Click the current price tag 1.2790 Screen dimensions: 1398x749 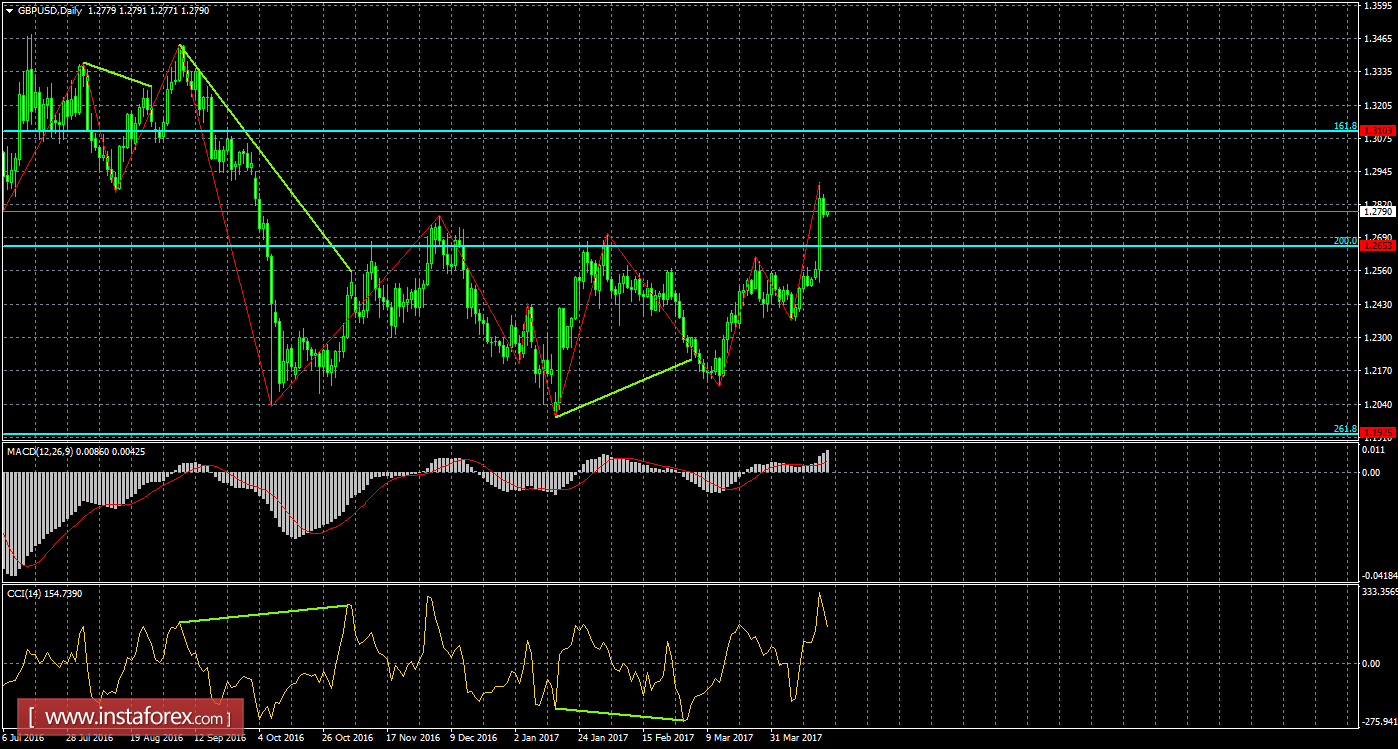click(1380, 213)
